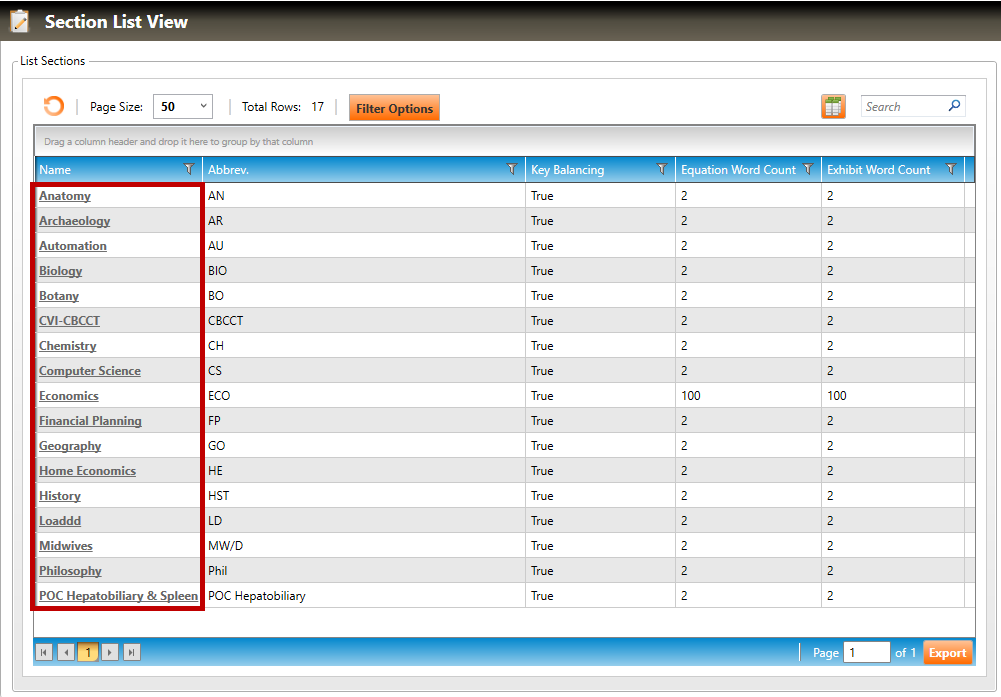The width and height of the screenshot is (1001, 697).
Task: Open the POC Hepatobiliary & Spleen link
Action: [118, 596]
